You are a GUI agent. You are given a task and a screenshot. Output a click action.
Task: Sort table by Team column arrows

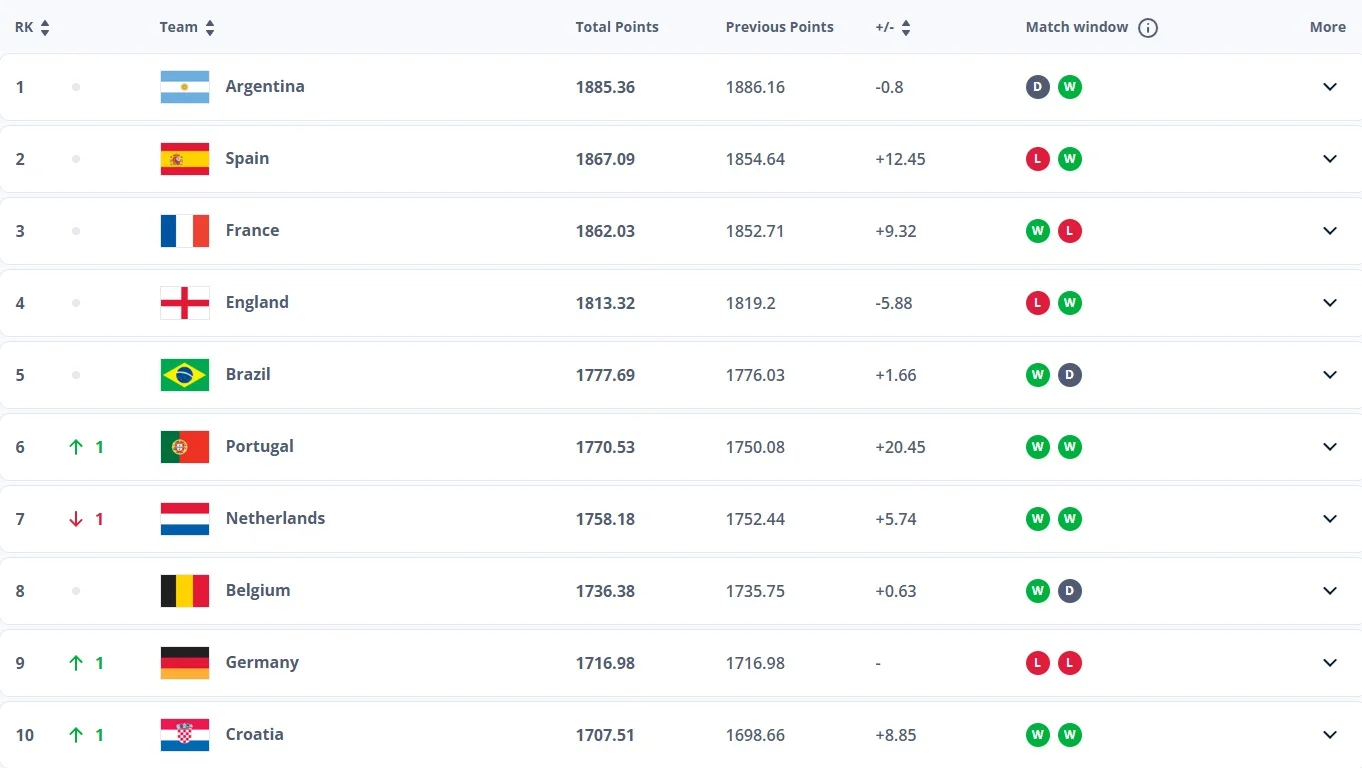tap(210, 28)
